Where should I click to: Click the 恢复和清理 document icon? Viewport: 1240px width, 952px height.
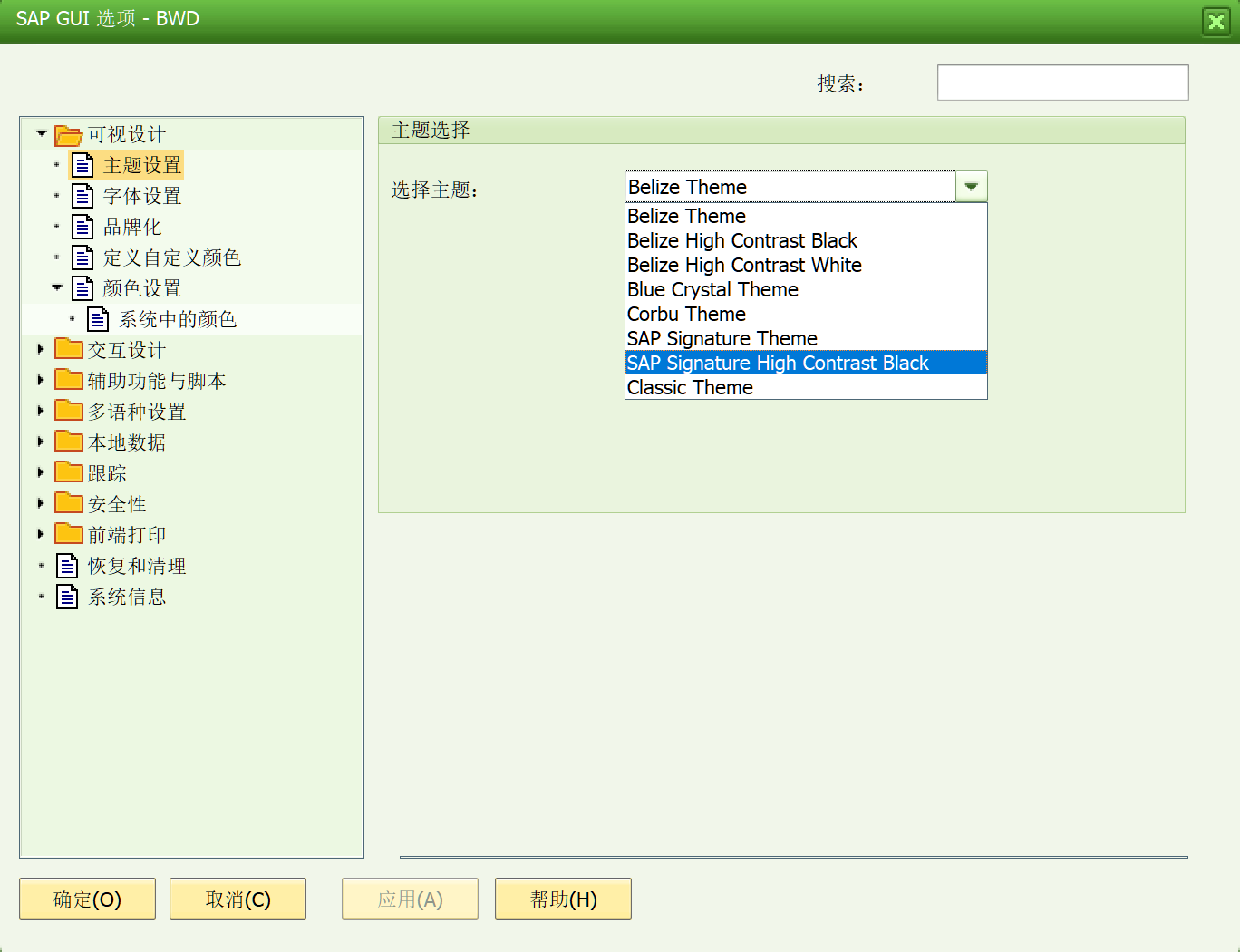pyautogui.click(x=67, y=564)
